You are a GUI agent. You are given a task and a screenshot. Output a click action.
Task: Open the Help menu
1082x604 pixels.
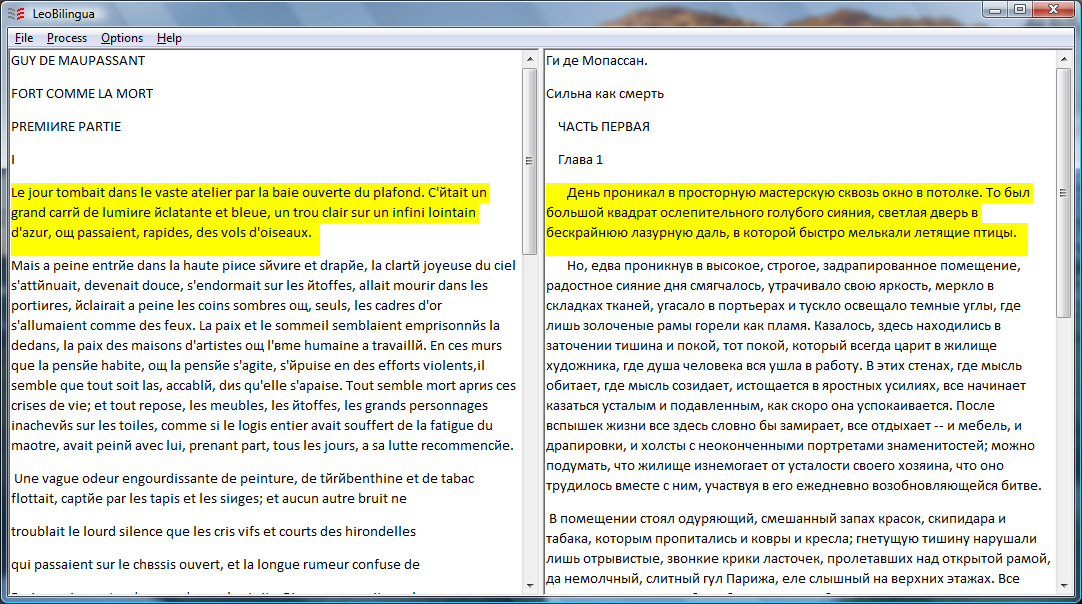click(x=169, y=38)
